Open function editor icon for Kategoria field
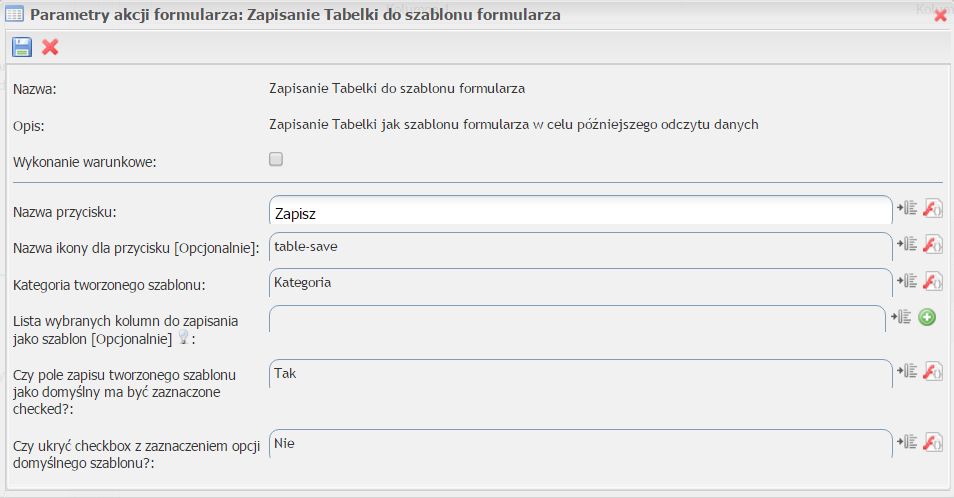 [x=932, y=280]
